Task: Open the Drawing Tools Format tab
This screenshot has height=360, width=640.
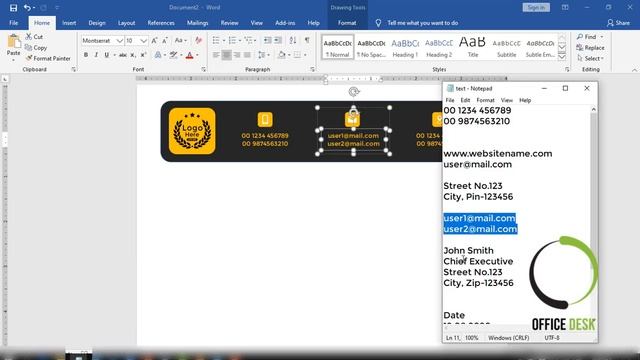Action: tap(347, 23)
